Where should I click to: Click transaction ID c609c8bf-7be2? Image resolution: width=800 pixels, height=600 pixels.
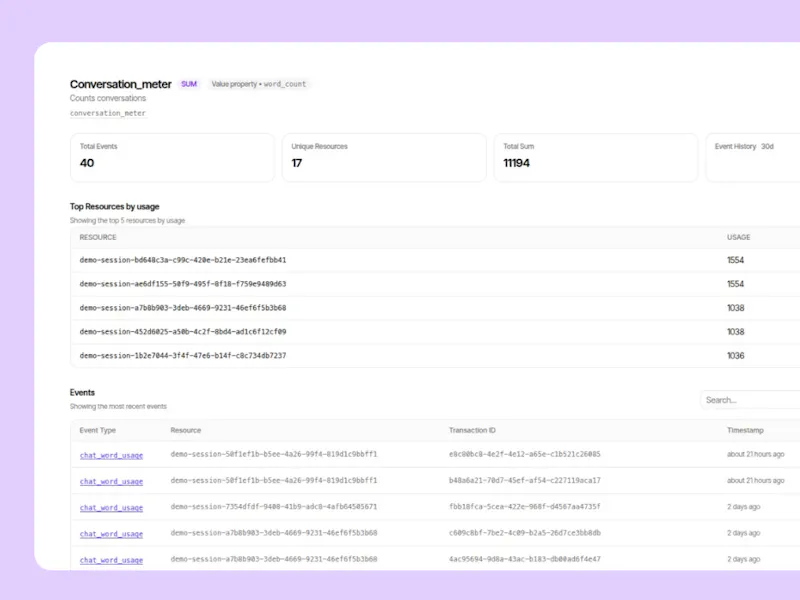(x=524, y=533)
